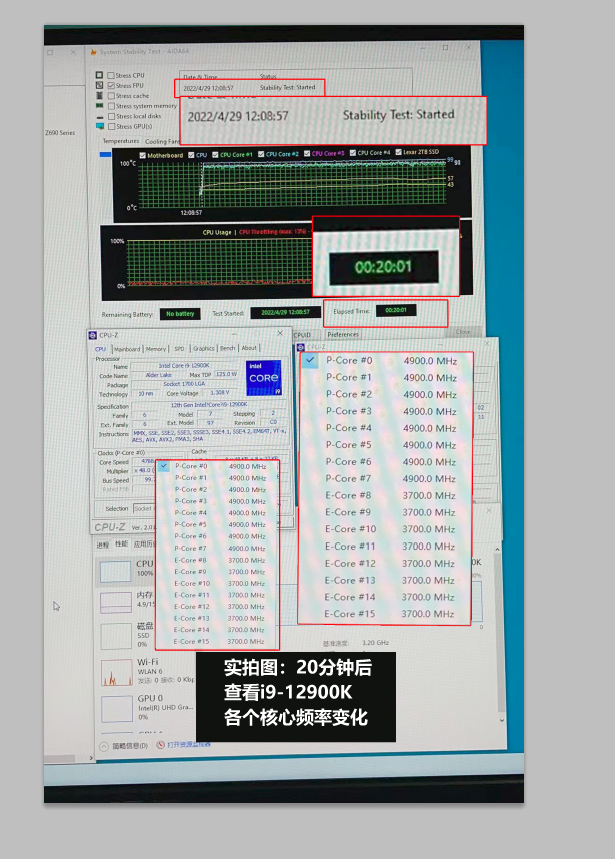Viewport: 615px width, 859px height.
Task: Enable the Stress cache checkbox
Action: point(111,96)
